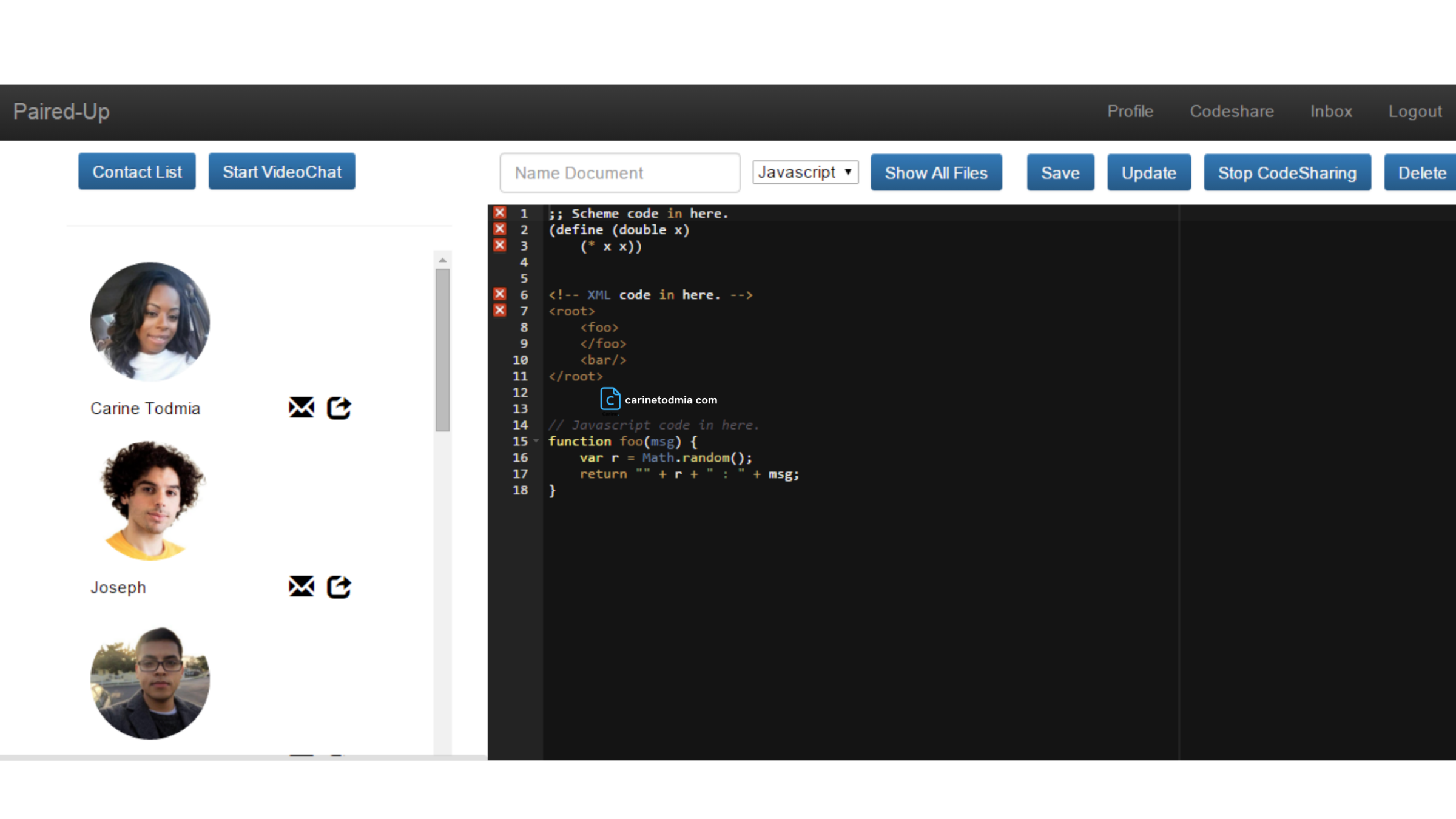The height and width of the screenshot is (819, 1456).
Task: Go to Inbox in navigation bar
Action: [1331, 112]
